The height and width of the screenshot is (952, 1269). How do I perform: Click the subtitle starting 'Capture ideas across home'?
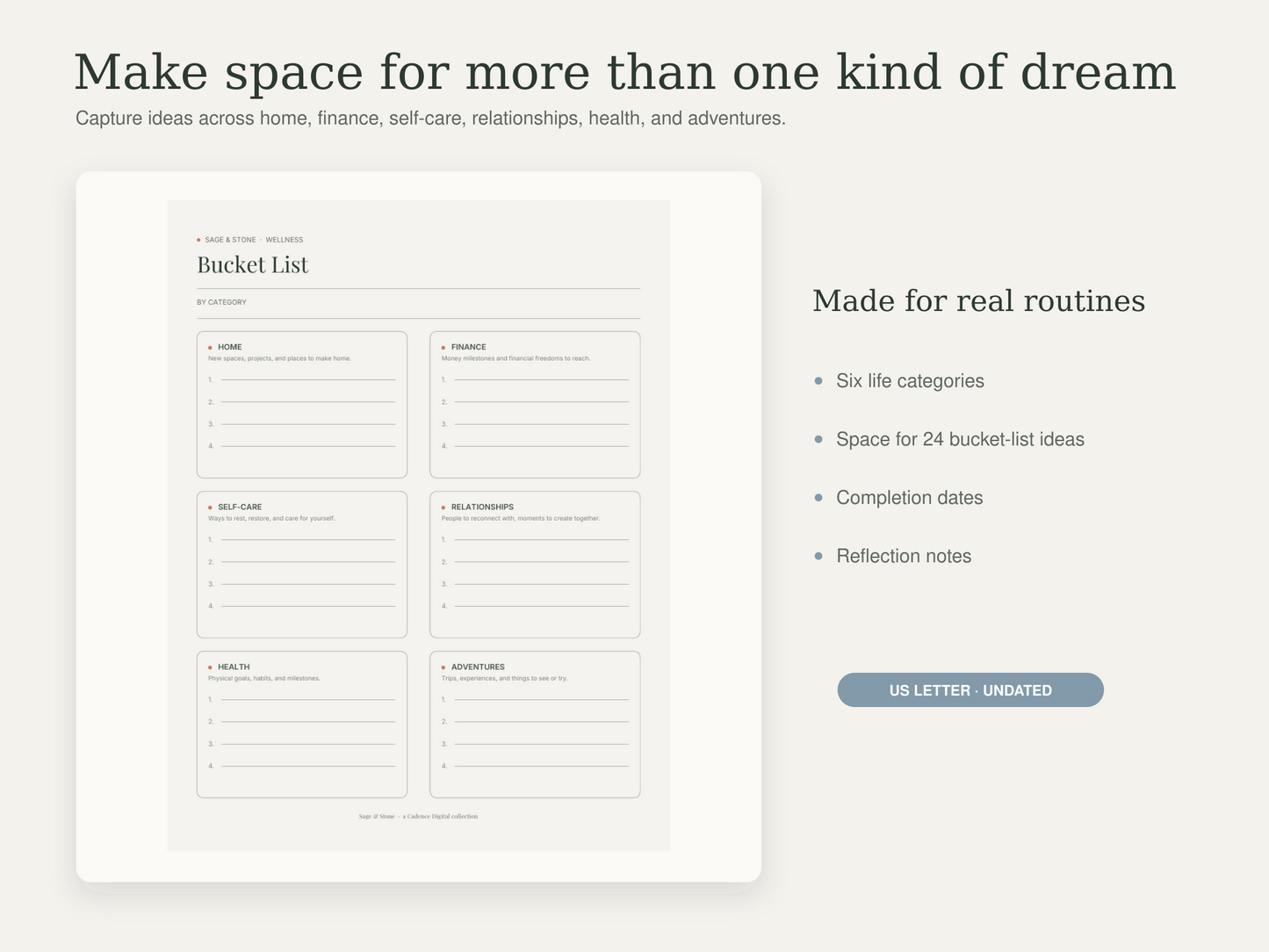[430, 119]
